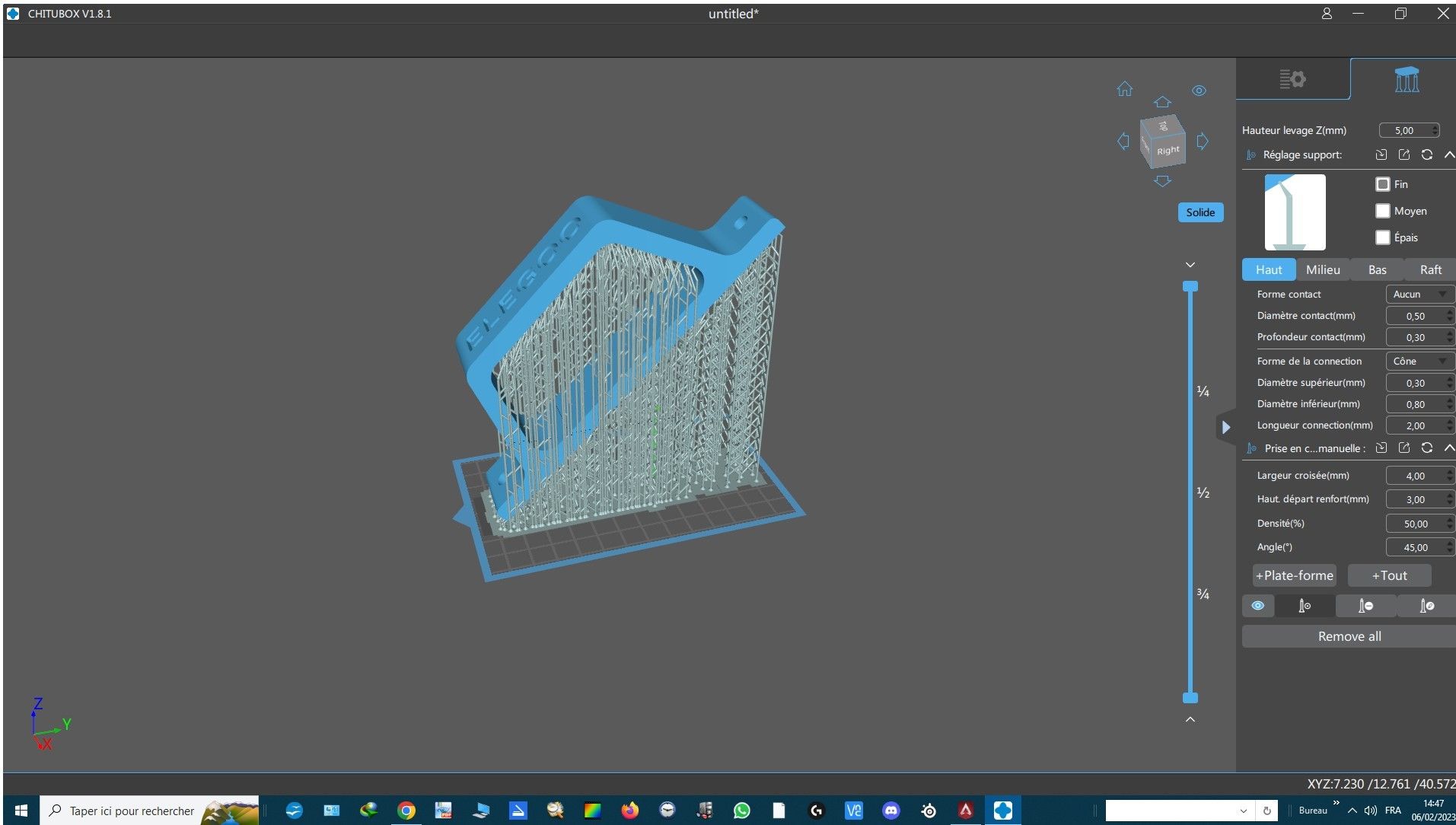Toggle the perspective eye icon near view cube
Image resolution: width=1456 pixels, height=825 pixels.
coord(1199,91)
